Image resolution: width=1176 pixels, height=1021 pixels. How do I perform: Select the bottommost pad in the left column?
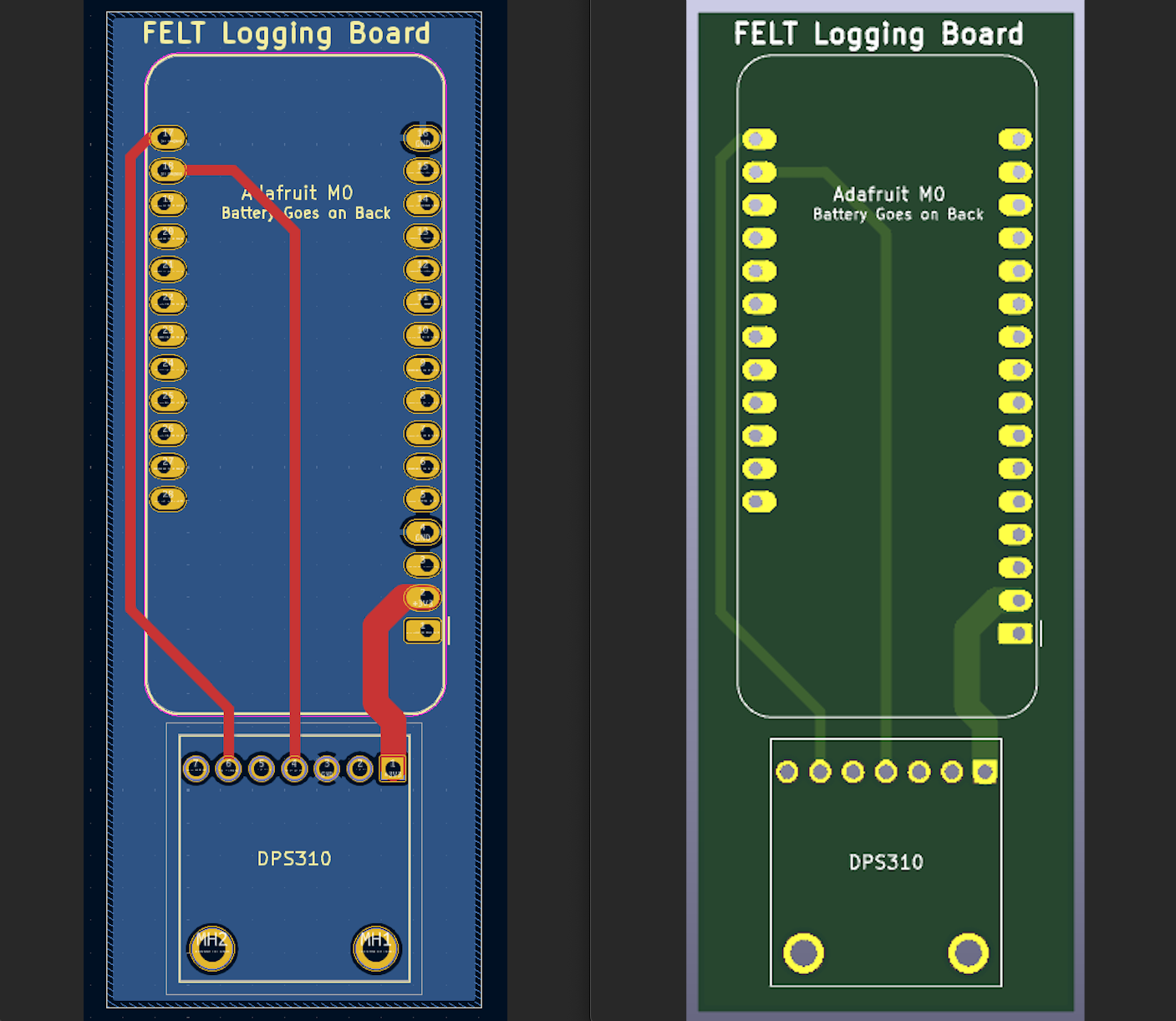click(x=165, y=498)
